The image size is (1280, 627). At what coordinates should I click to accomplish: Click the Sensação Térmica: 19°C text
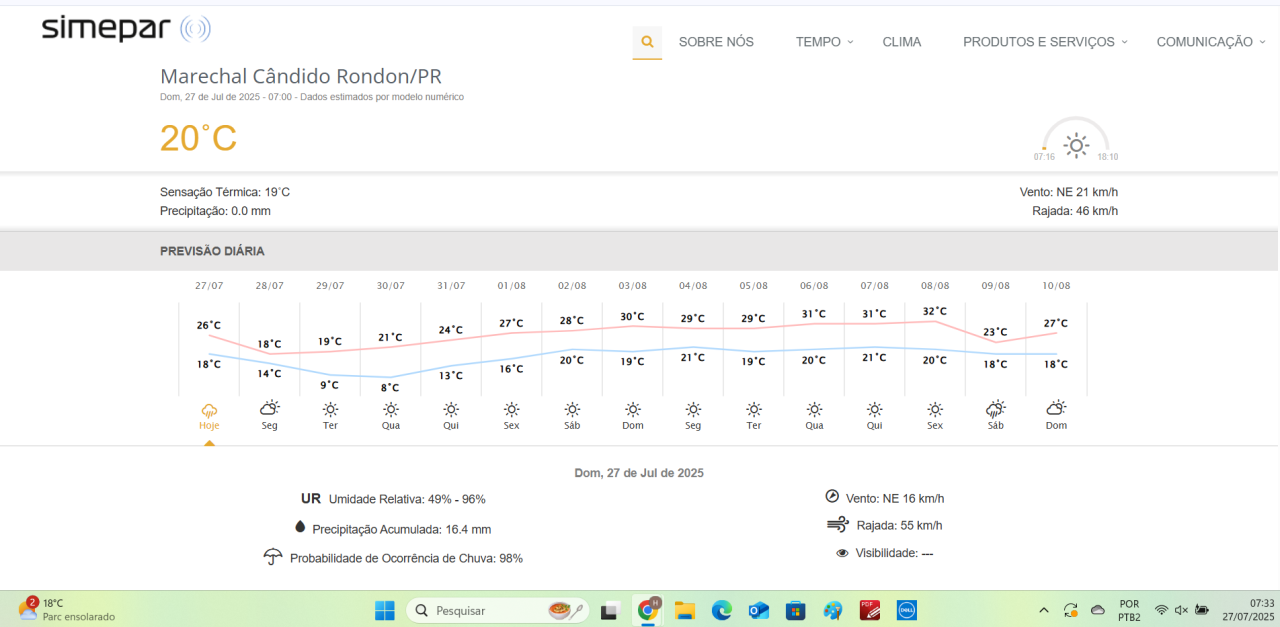[x=225, y=192]
